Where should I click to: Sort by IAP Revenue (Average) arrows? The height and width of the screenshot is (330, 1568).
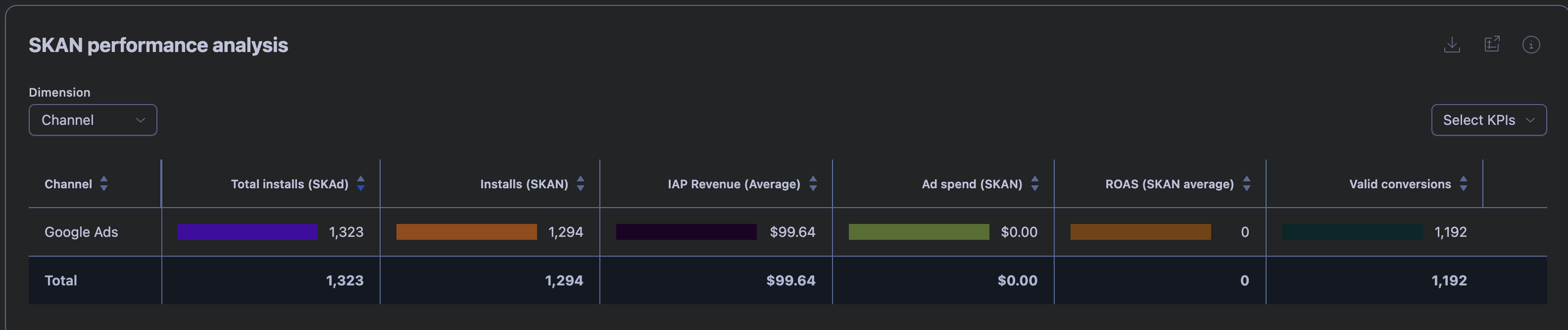click(813, 184)
